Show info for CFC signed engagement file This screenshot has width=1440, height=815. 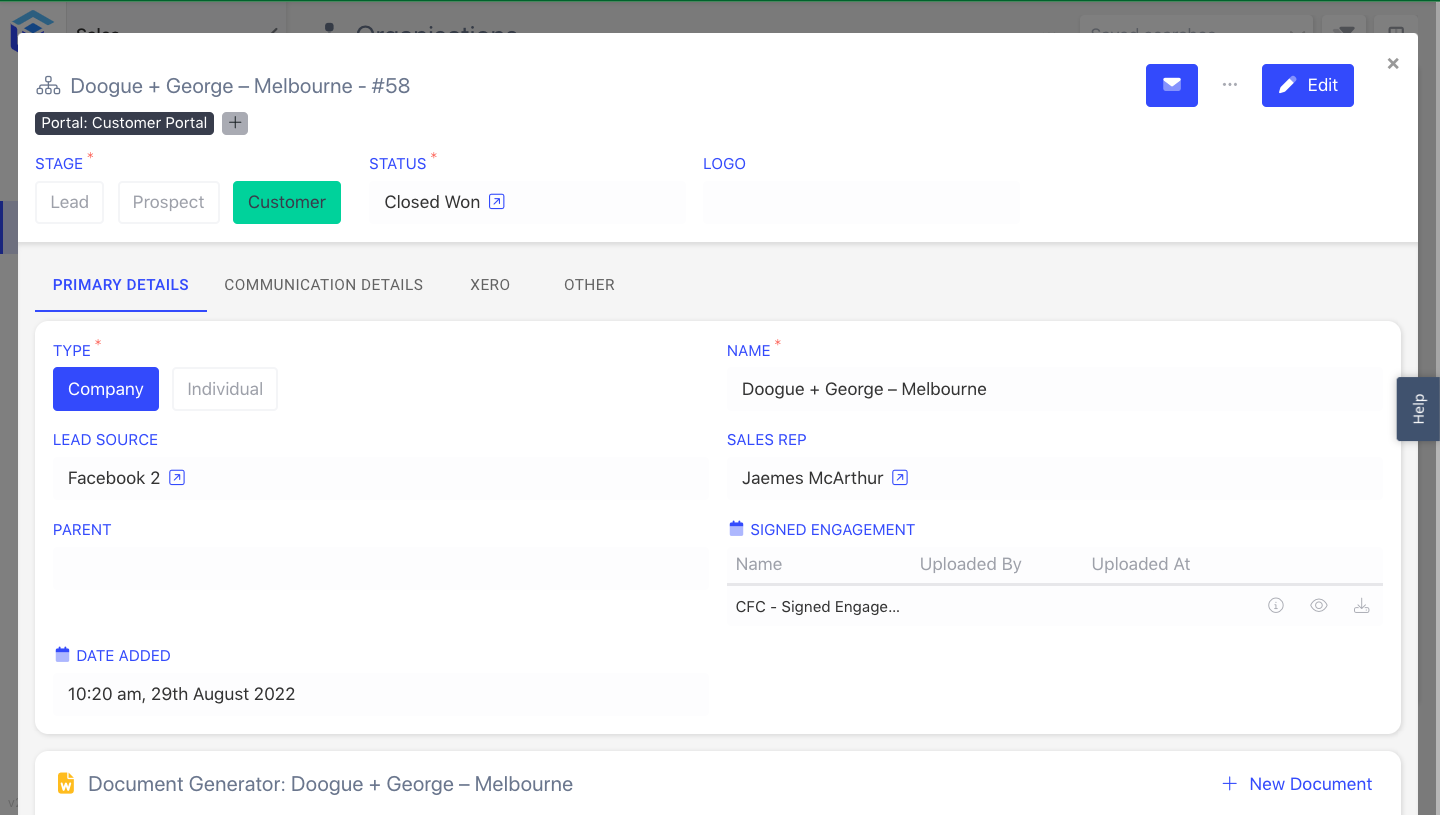(1276, 605)
